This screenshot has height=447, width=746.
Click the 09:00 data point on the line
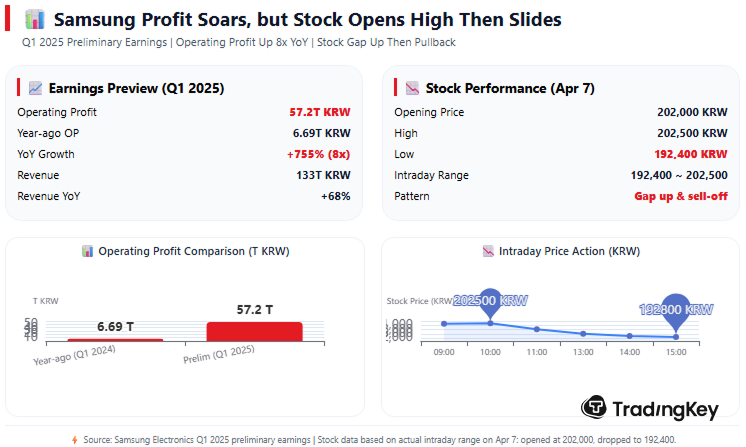point(444,324)
